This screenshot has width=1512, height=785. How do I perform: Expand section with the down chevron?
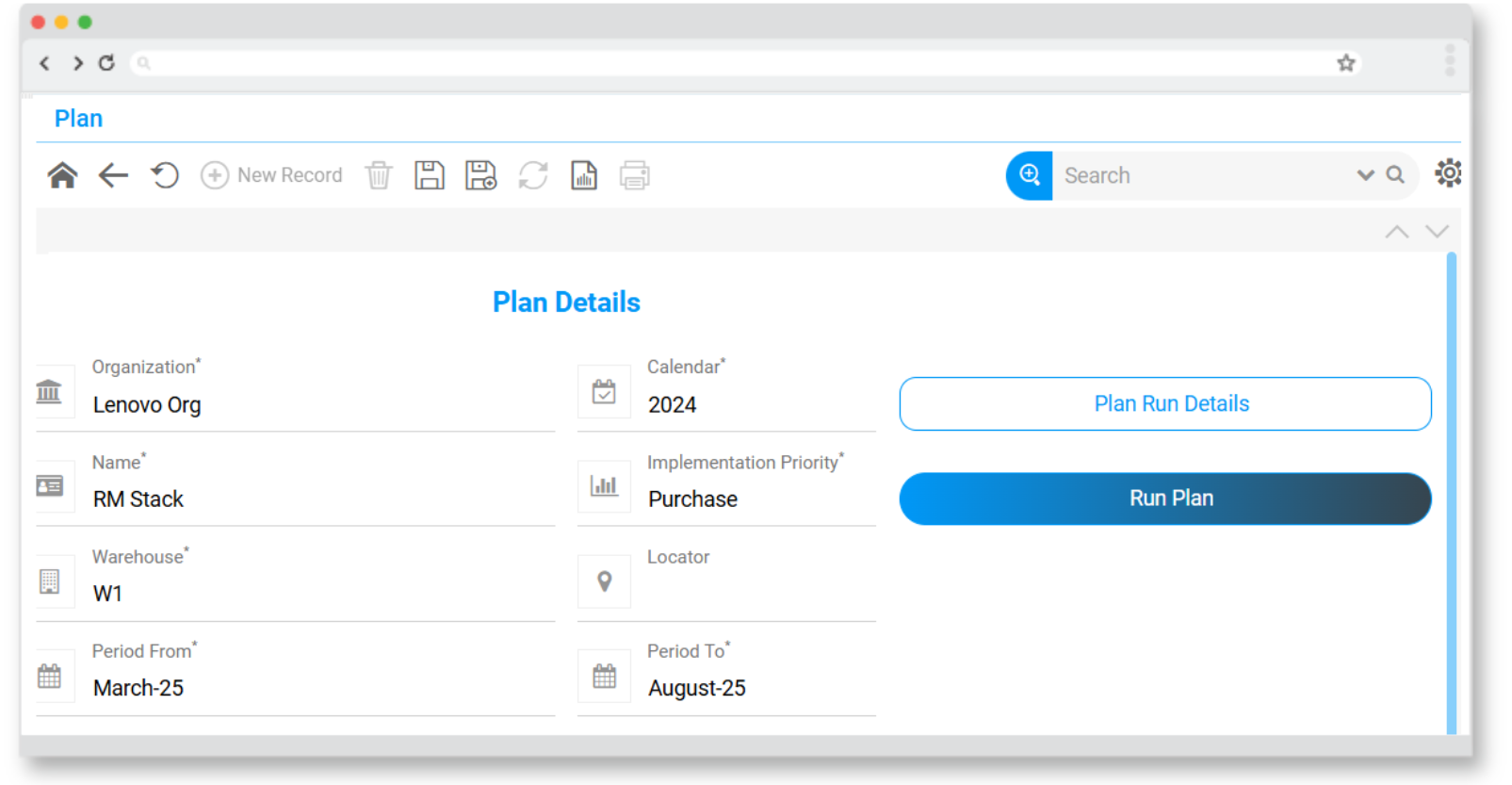click(x=1437, y=232)
